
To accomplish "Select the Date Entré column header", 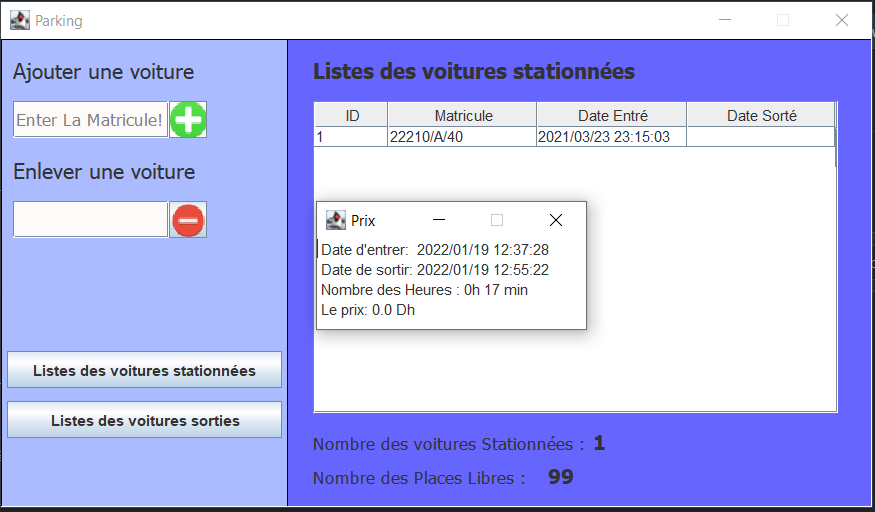I will click(612, 115).
